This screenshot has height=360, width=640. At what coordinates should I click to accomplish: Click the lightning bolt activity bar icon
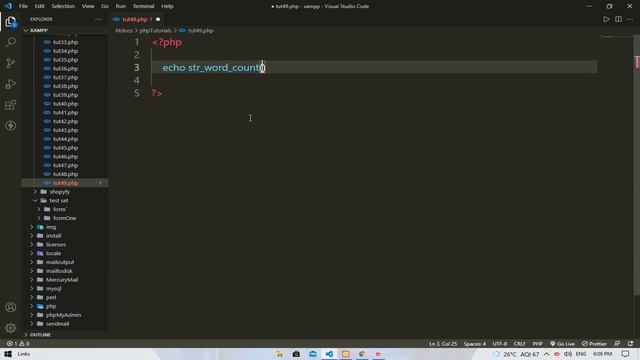point(11,126)
